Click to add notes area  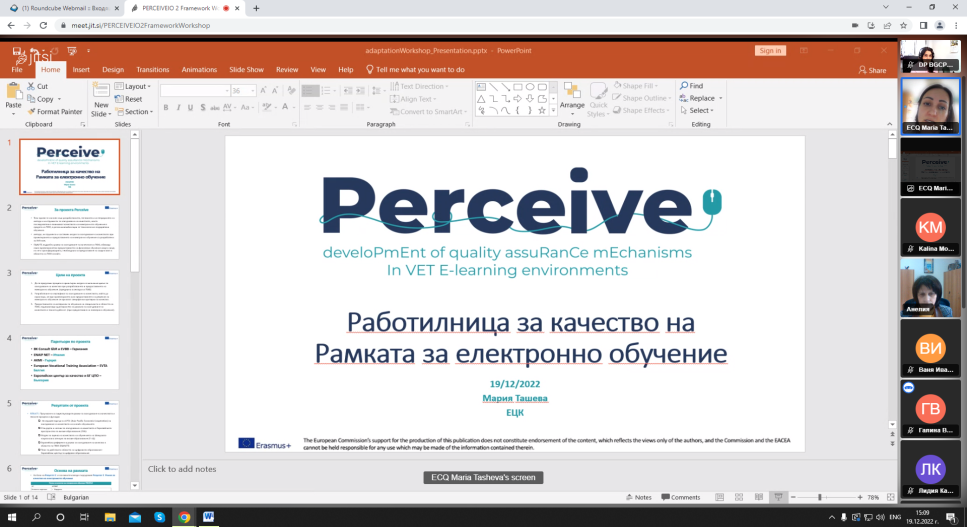point(182,469)
